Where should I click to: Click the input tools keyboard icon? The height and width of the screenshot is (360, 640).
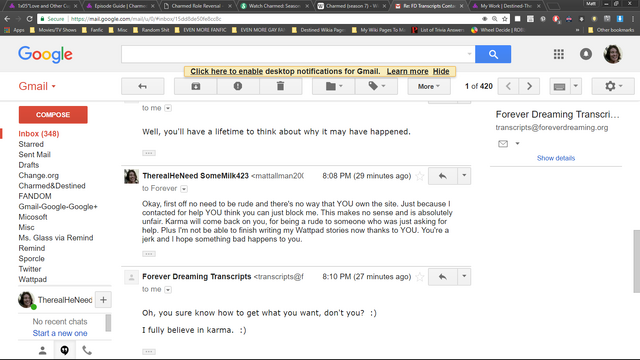[x=560, y=86]
